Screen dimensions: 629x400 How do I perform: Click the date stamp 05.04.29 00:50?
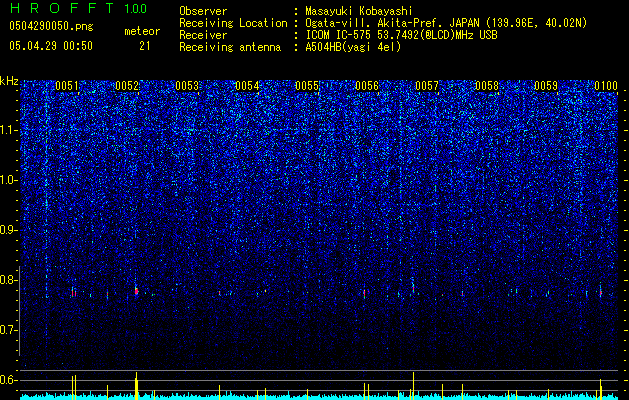click(x=51, y=46)
